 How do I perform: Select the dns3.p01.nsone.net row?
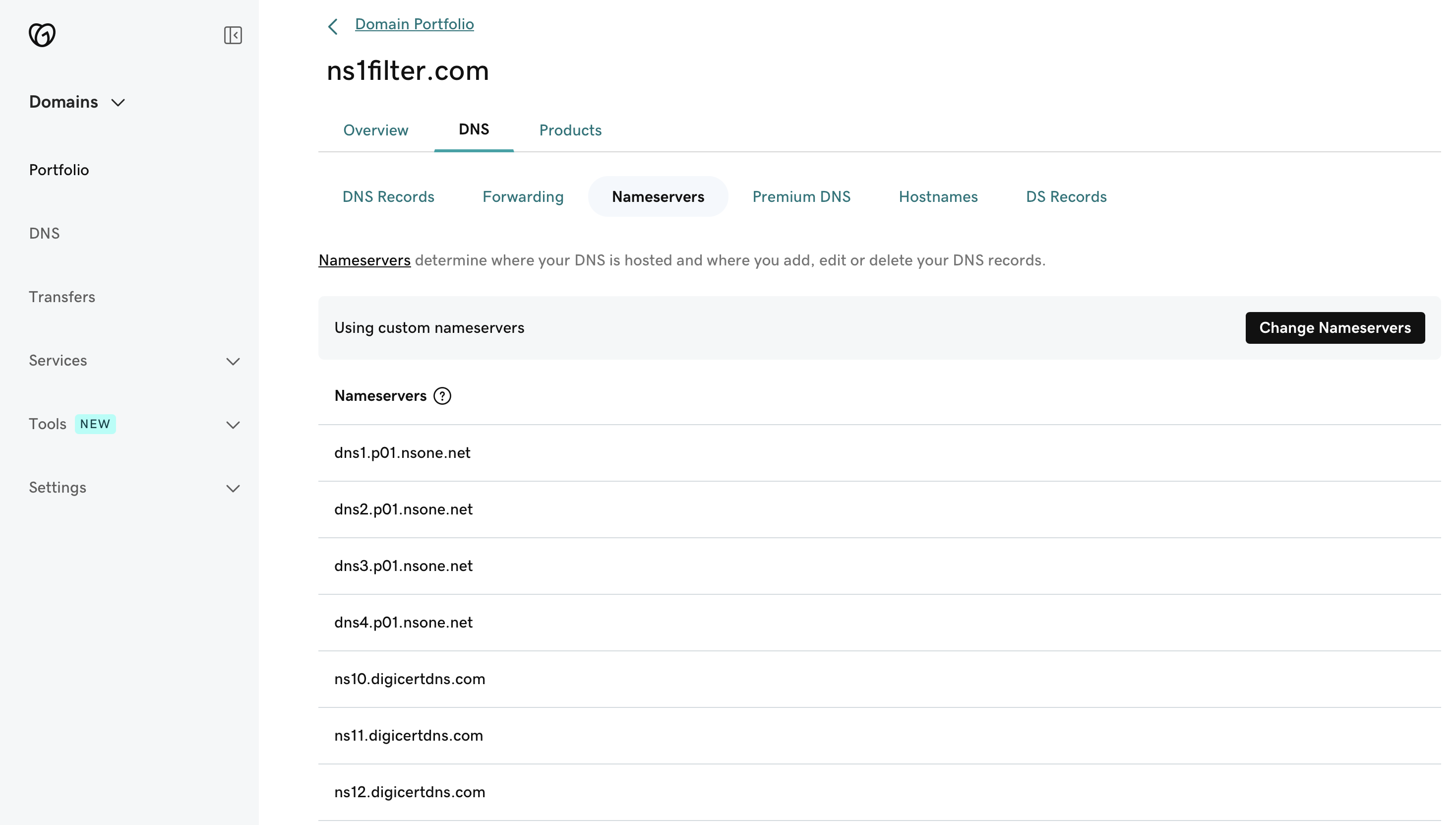(879, 567)
